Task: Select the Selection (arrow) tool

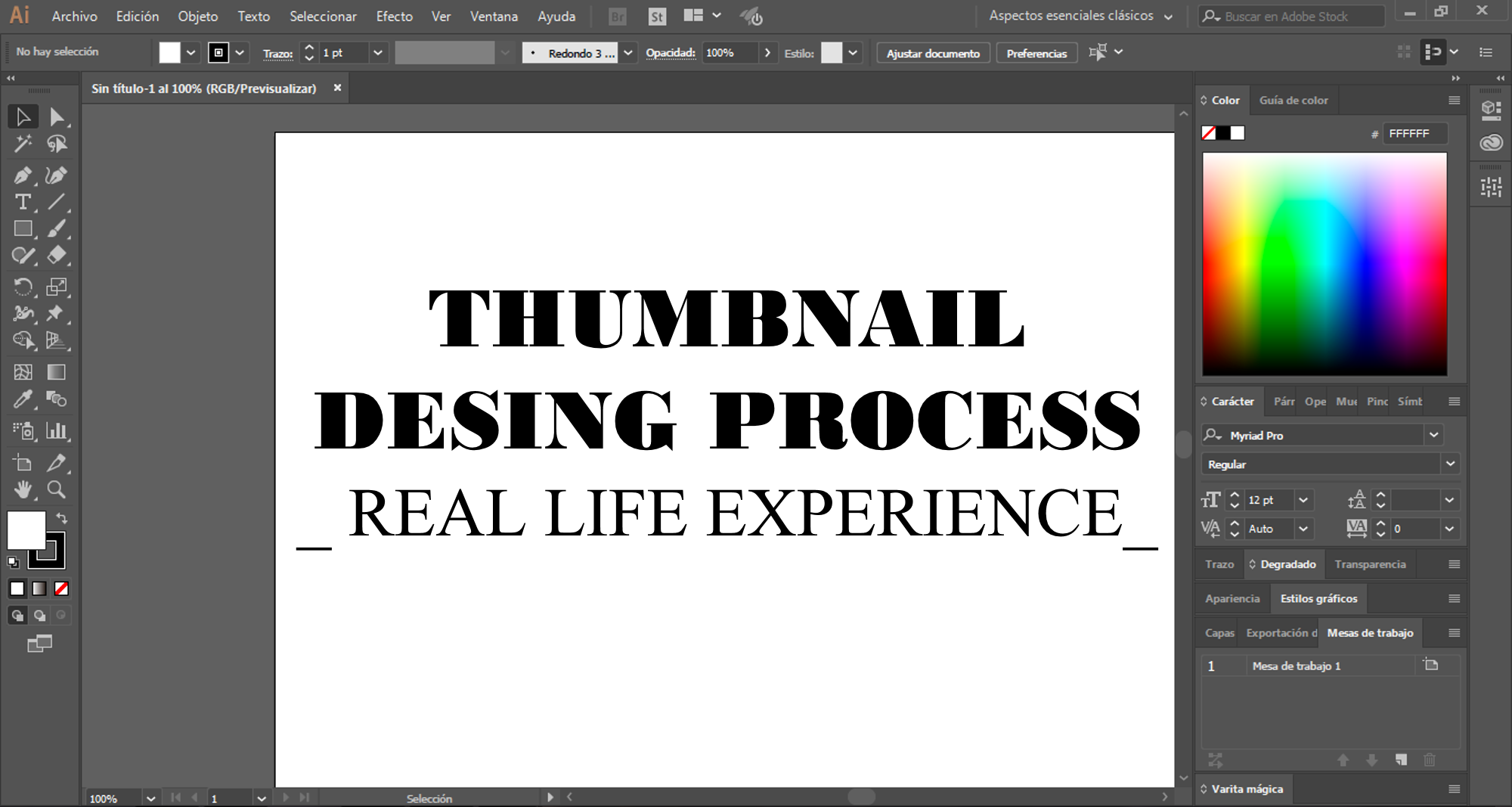Action: pyautogui.click(x=23, y=116)
